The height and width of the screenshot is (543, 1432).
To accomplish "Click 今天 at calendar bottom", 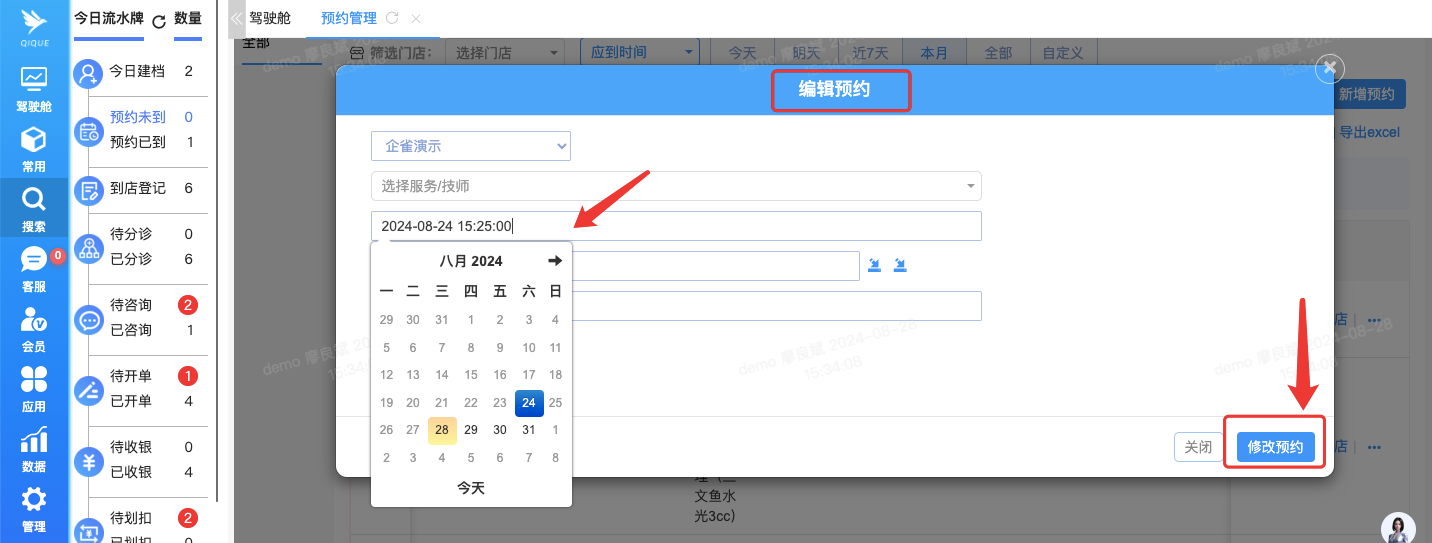I will 471,488.
